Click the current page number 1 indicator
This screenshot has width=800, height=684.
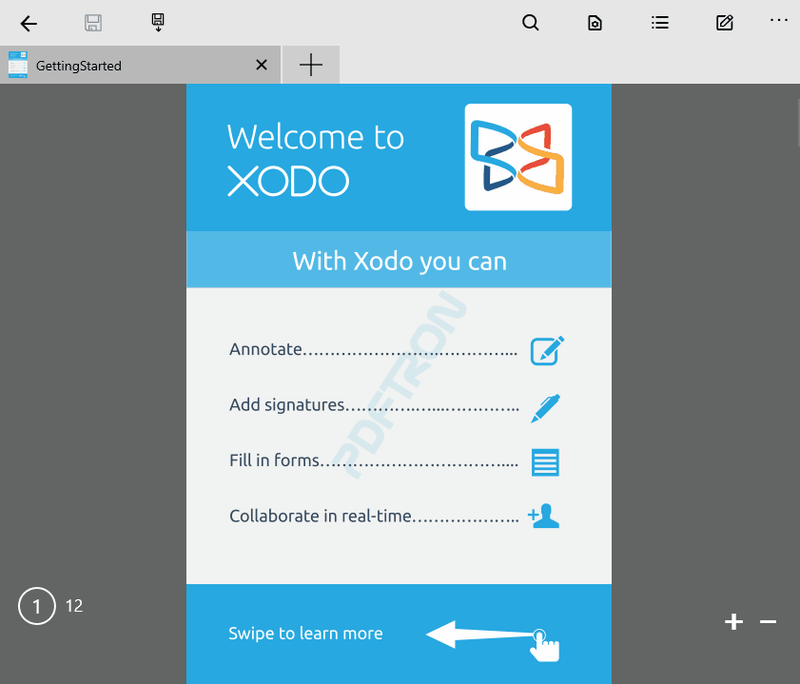37,606
